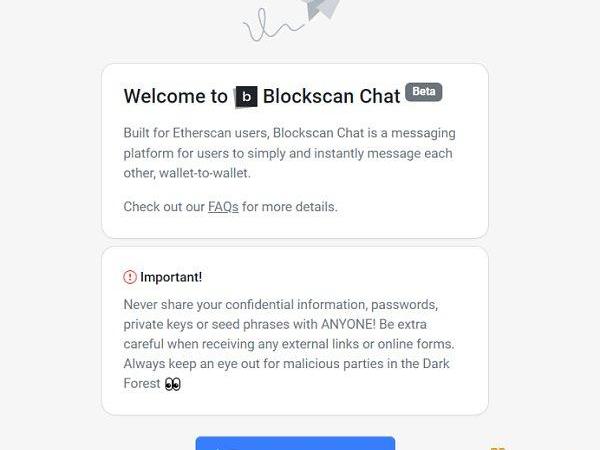Open the FAQs link

223,207
